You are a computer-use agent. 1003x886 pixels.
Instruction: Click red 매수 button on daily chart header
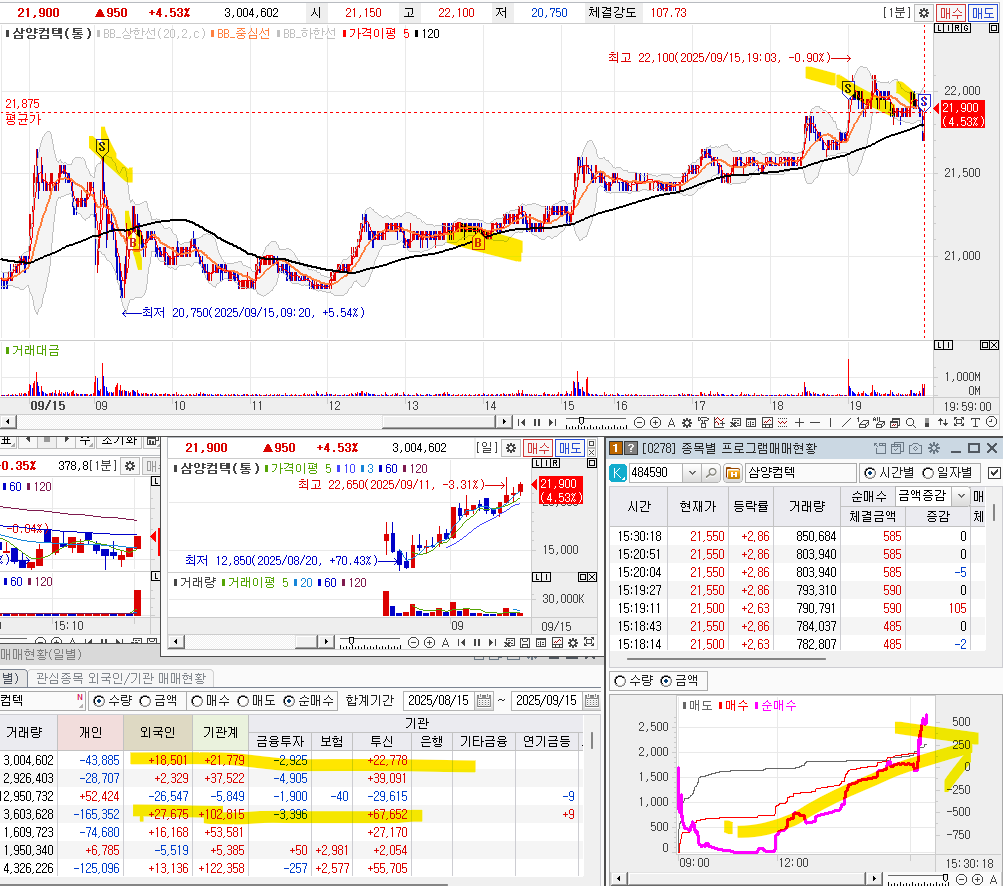(x=538, y=448)
